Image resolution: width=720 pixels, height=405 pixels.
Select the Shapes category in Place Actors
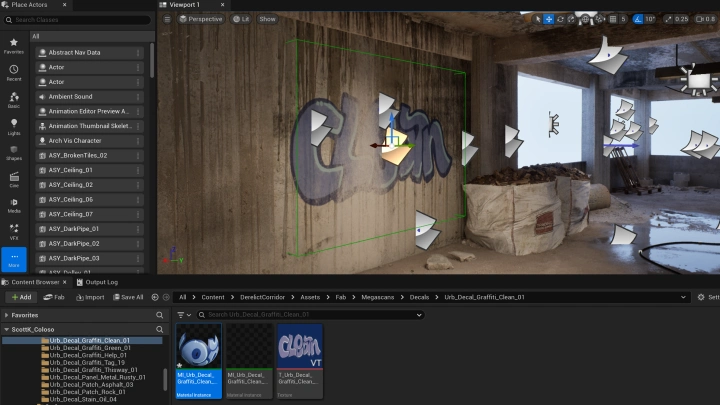(14, 153)
